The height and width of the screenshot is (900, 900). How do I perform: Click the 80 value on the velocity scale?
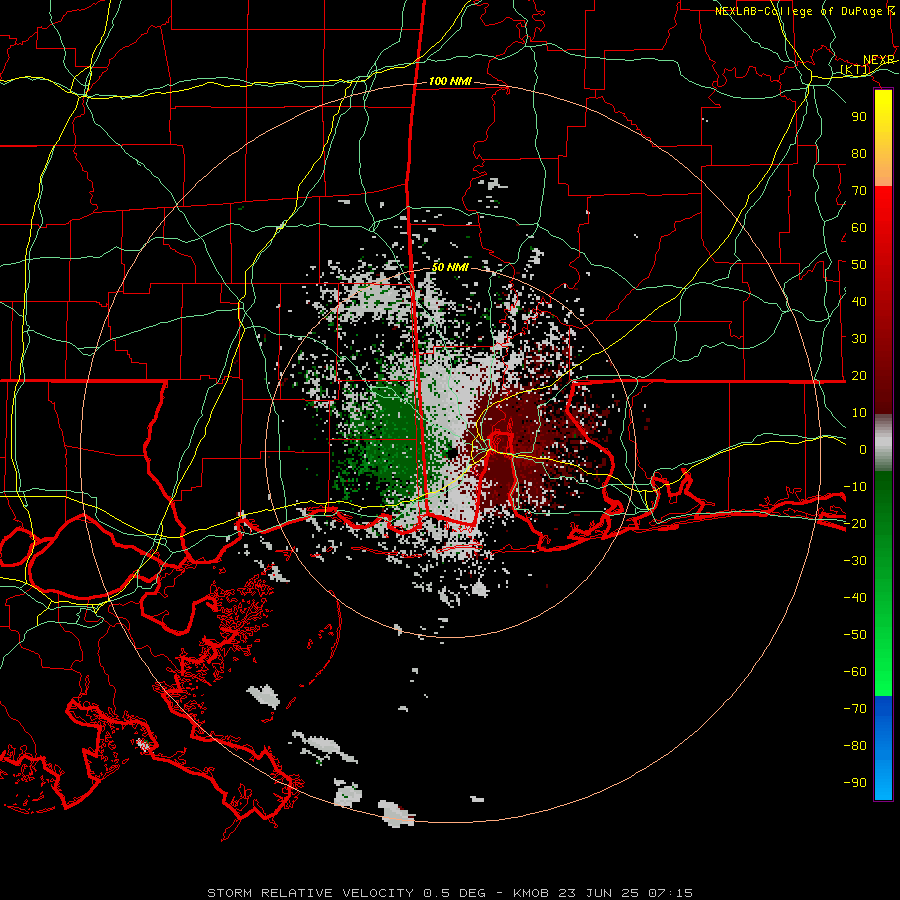point(859,153)
